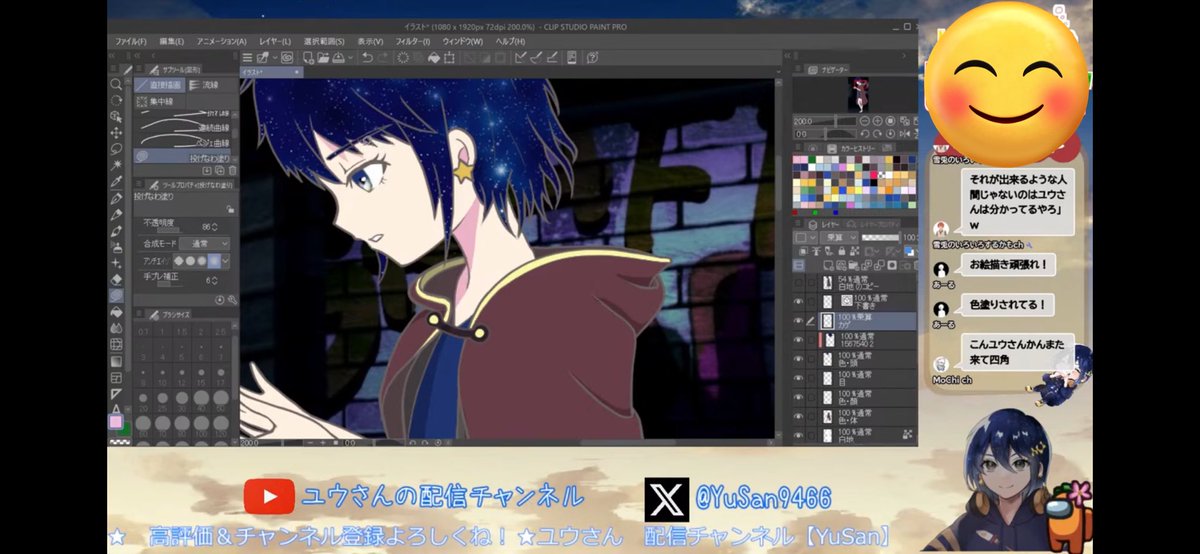This screenshot has height=554, width=1200.
Task: Click the delete sub tool trash icon
Action: tap(232, 170)
